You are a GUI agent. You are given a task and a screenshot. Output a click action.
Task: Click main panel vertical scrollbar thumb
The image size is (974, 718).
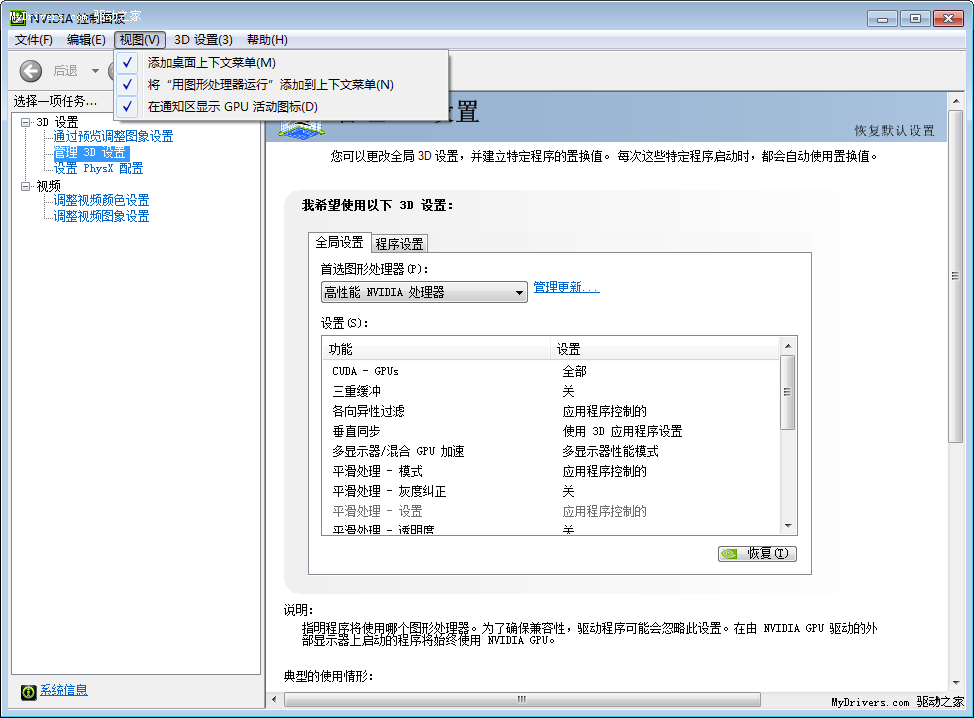(955, 276)
